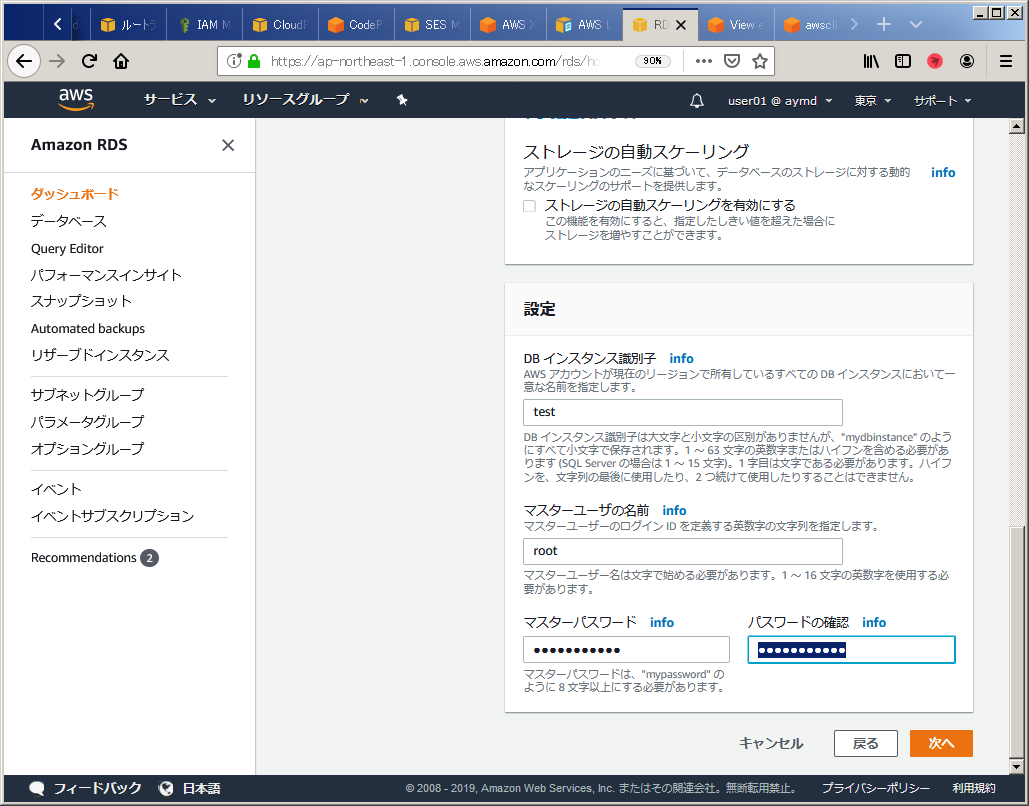This screenshot has height=806, width=1029.
Task: Click the green padlock security icon
Action: (255, 61)
